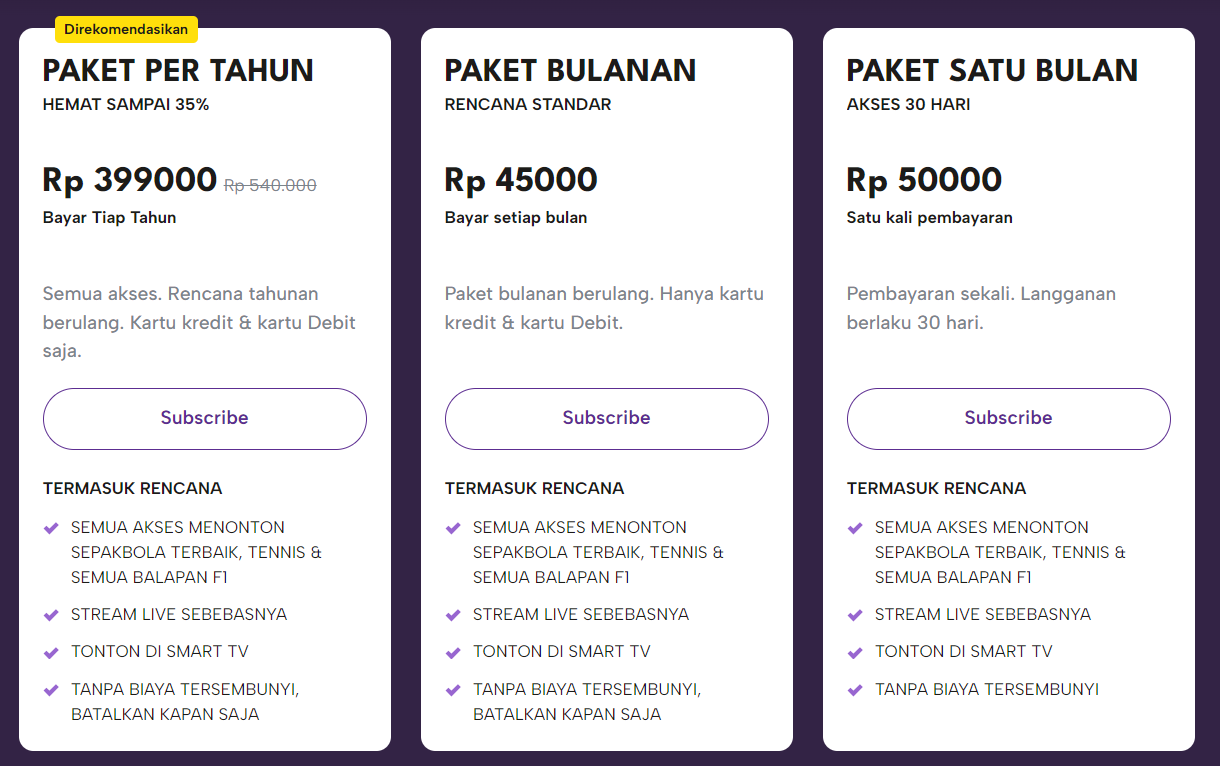Click the checkmark beside STREAM LIVE in yearly plan
1220x766 pixels.
click(x=51, y=615)
